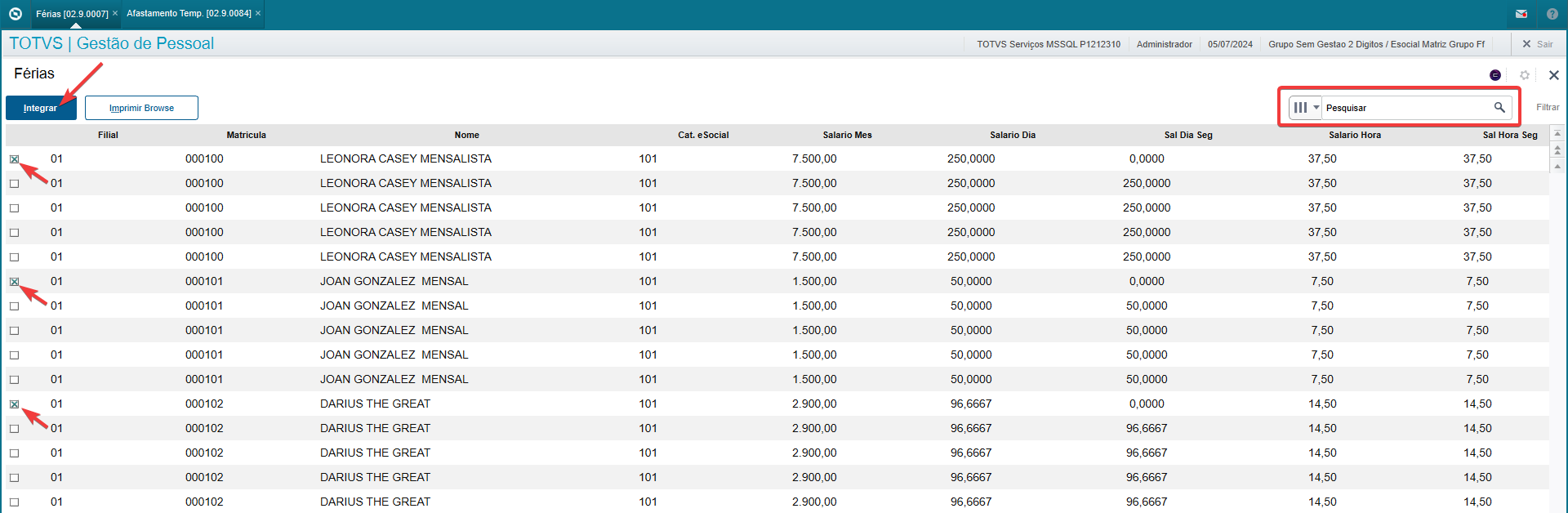Close the Férias panel with the X
The image size is (1568, 513).
point(1554,75)
